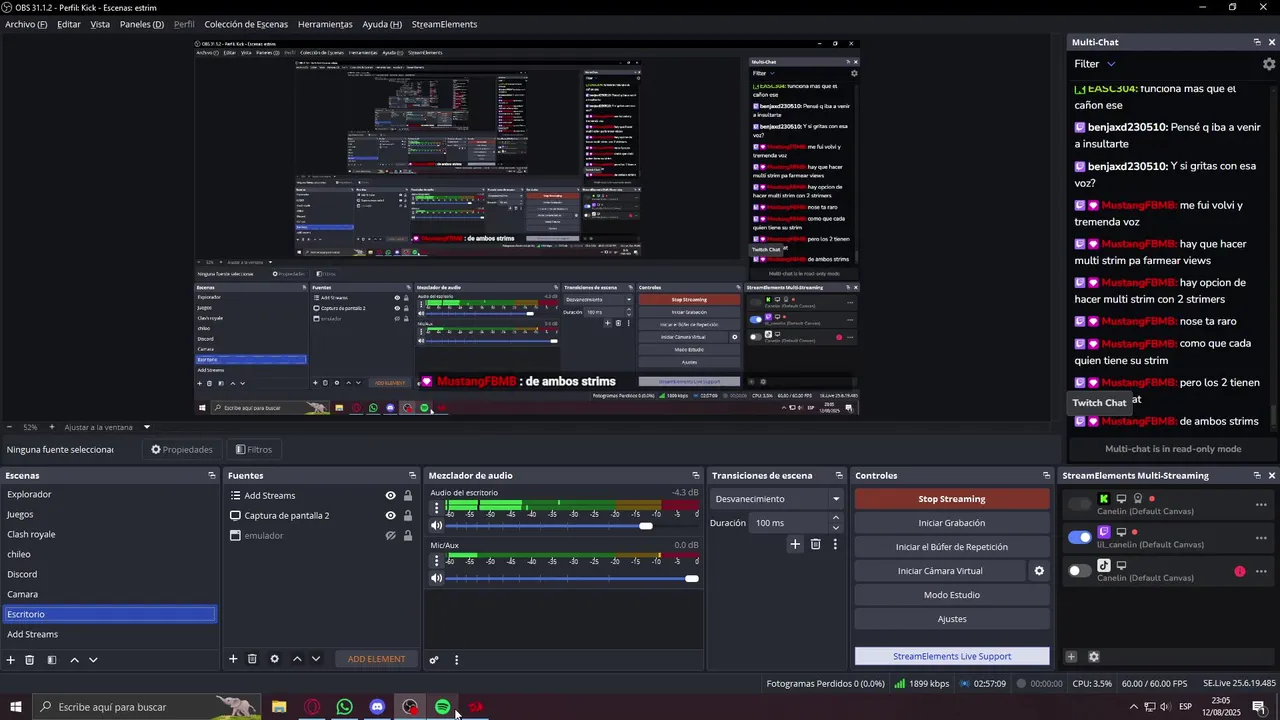This screenshot has height=720, width=1280.
Task: Click StreamElements Live Support button
Action: (952, 656)
